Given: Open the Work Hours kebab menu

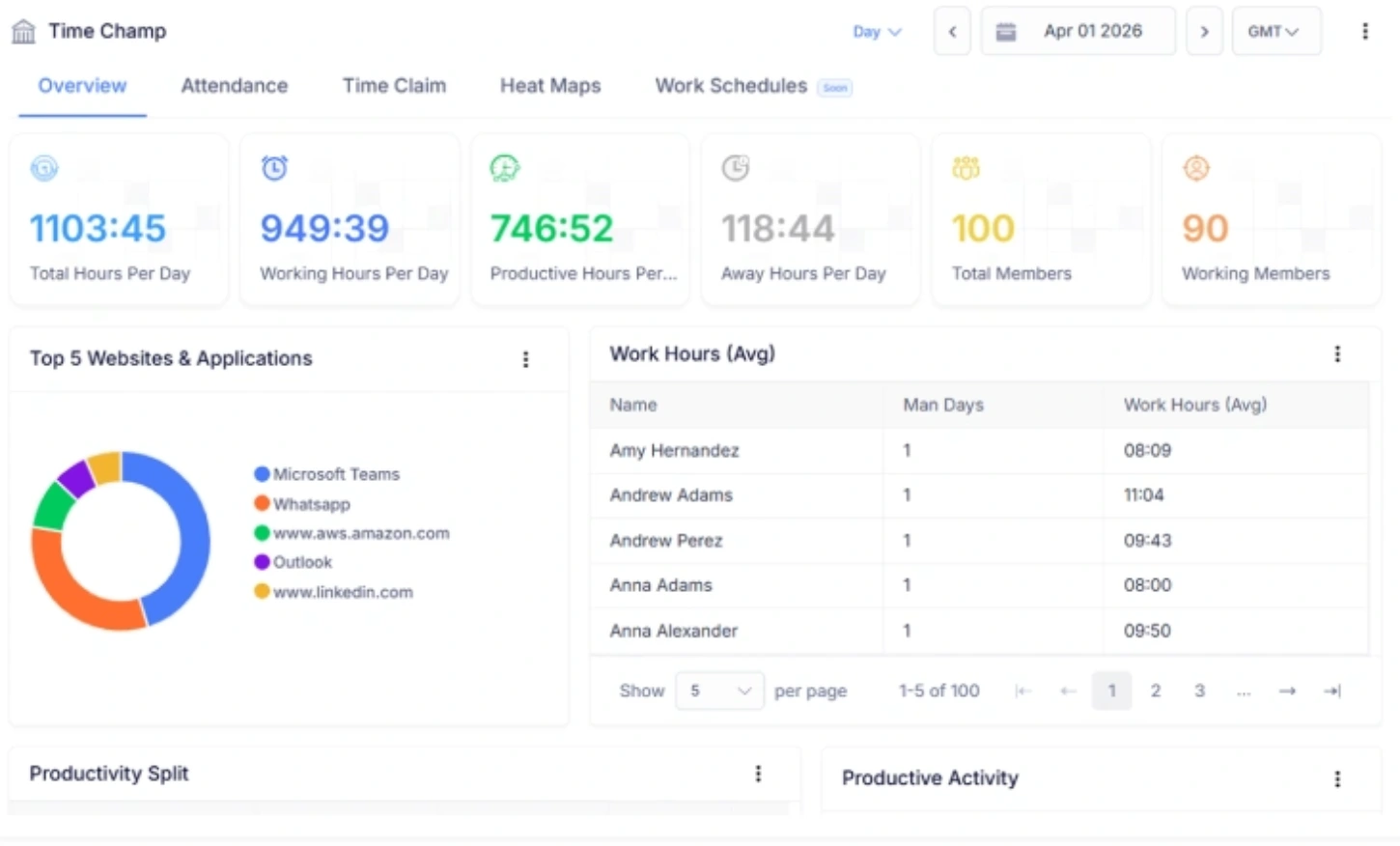Looking at the screenshot, I should [1338, 353].
